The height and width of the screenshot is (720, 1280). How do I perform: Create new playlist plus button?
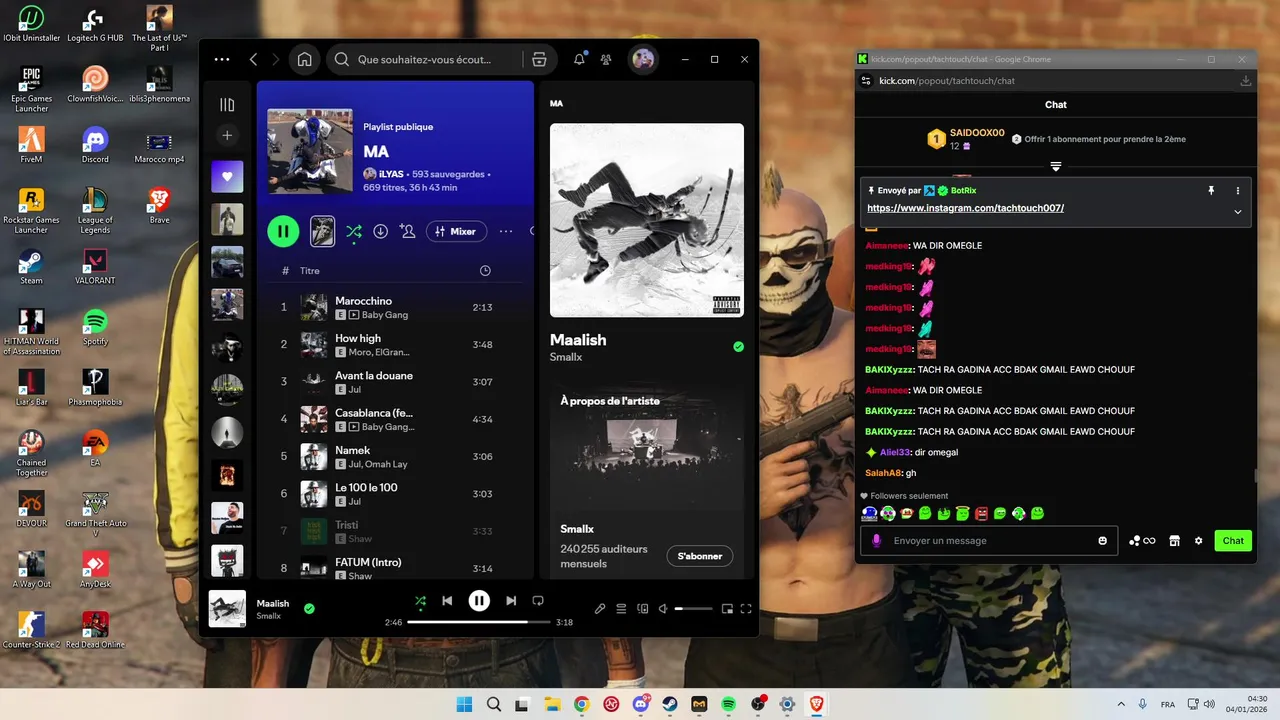227,135
